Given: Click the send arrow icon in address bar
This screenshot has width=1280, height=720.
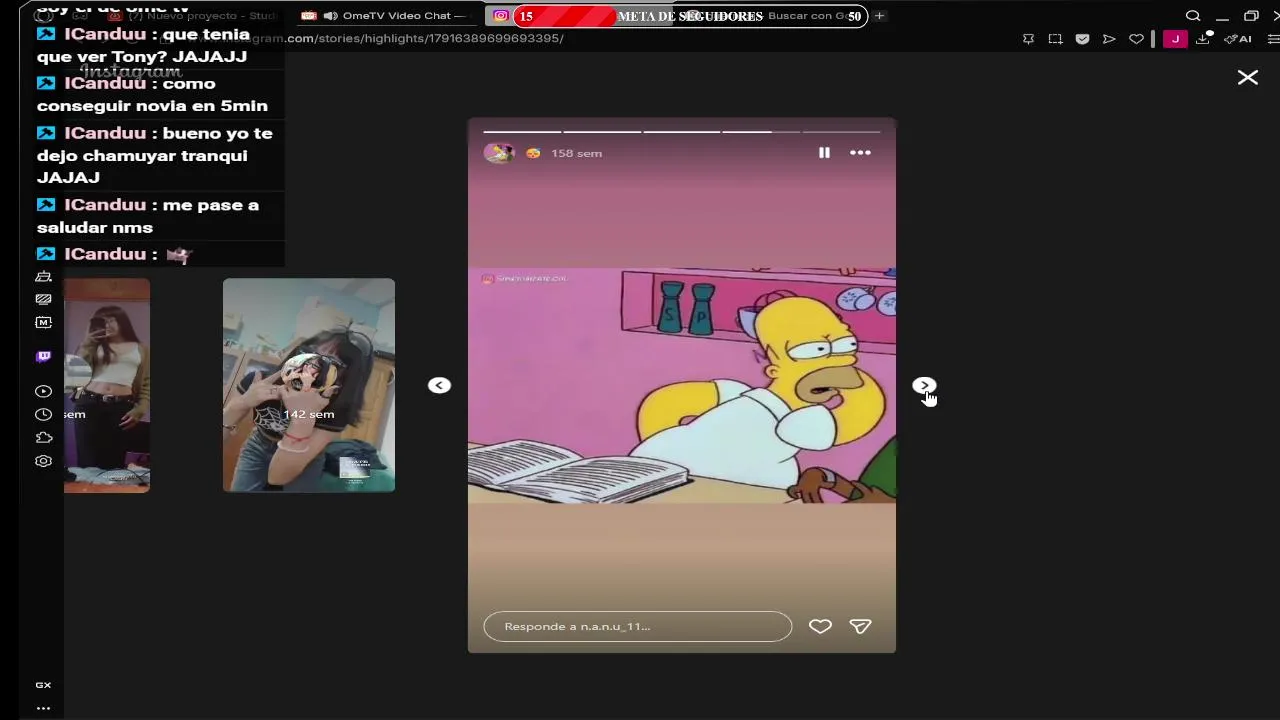Looking at the screenshot, I should coord(1109,39).
